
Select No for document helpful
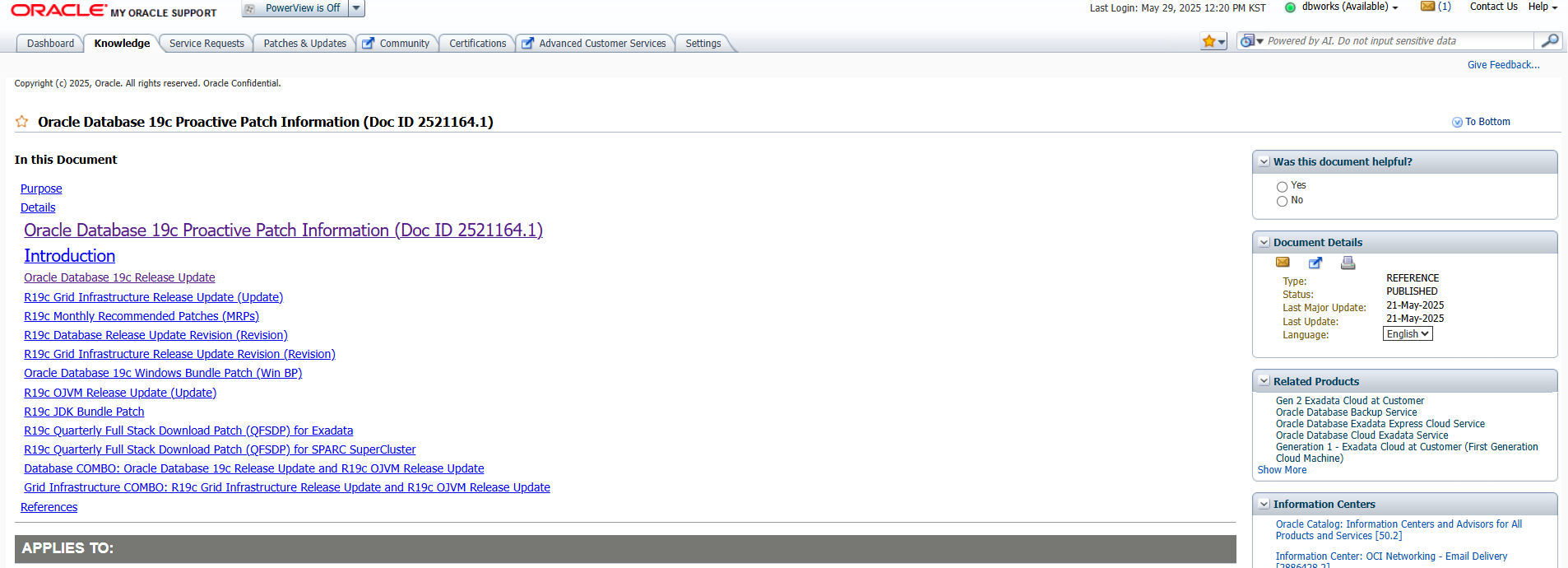(1282, 202)
